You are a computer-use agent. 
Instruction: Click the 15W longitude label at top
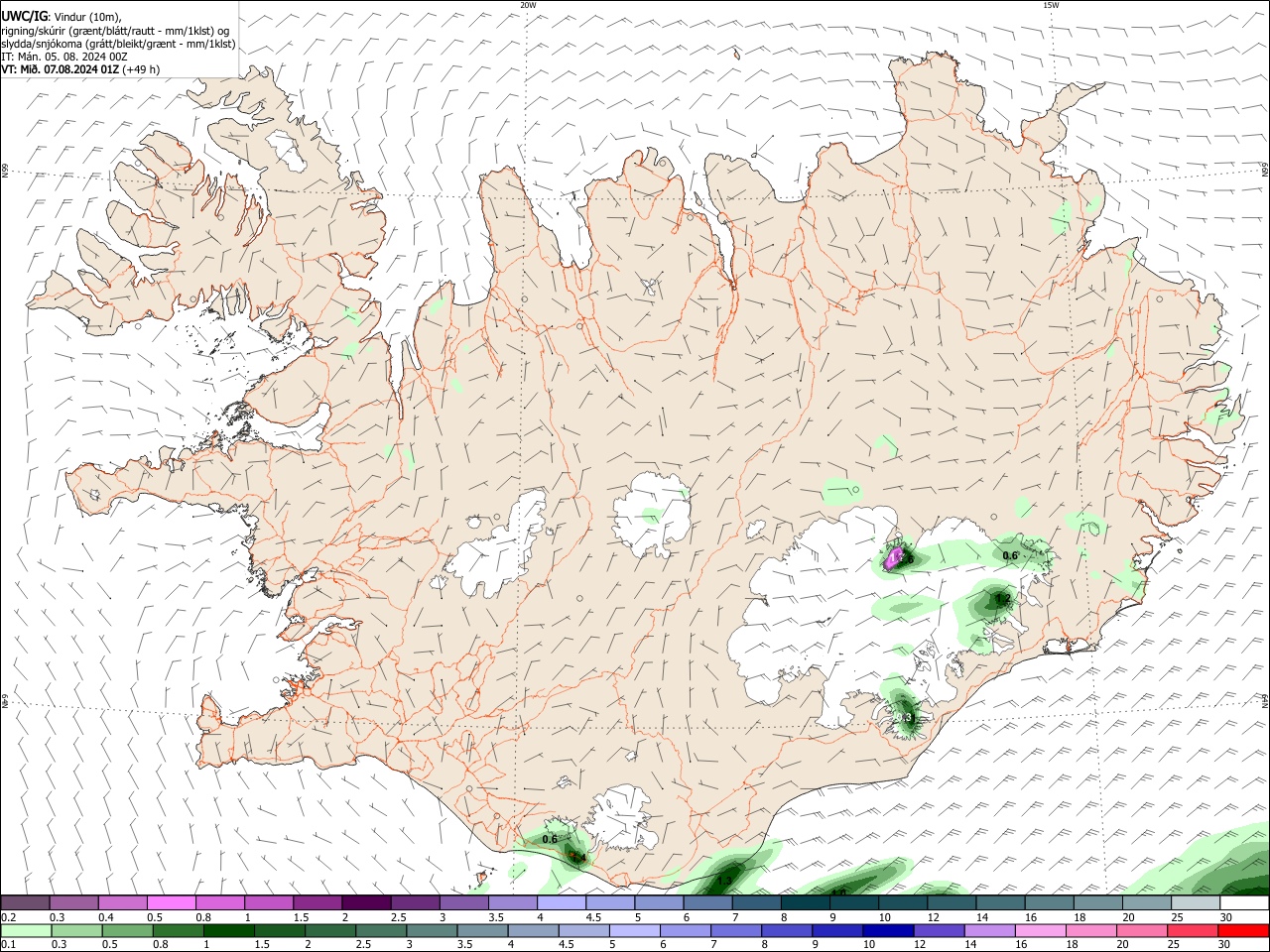point(1051,5)
